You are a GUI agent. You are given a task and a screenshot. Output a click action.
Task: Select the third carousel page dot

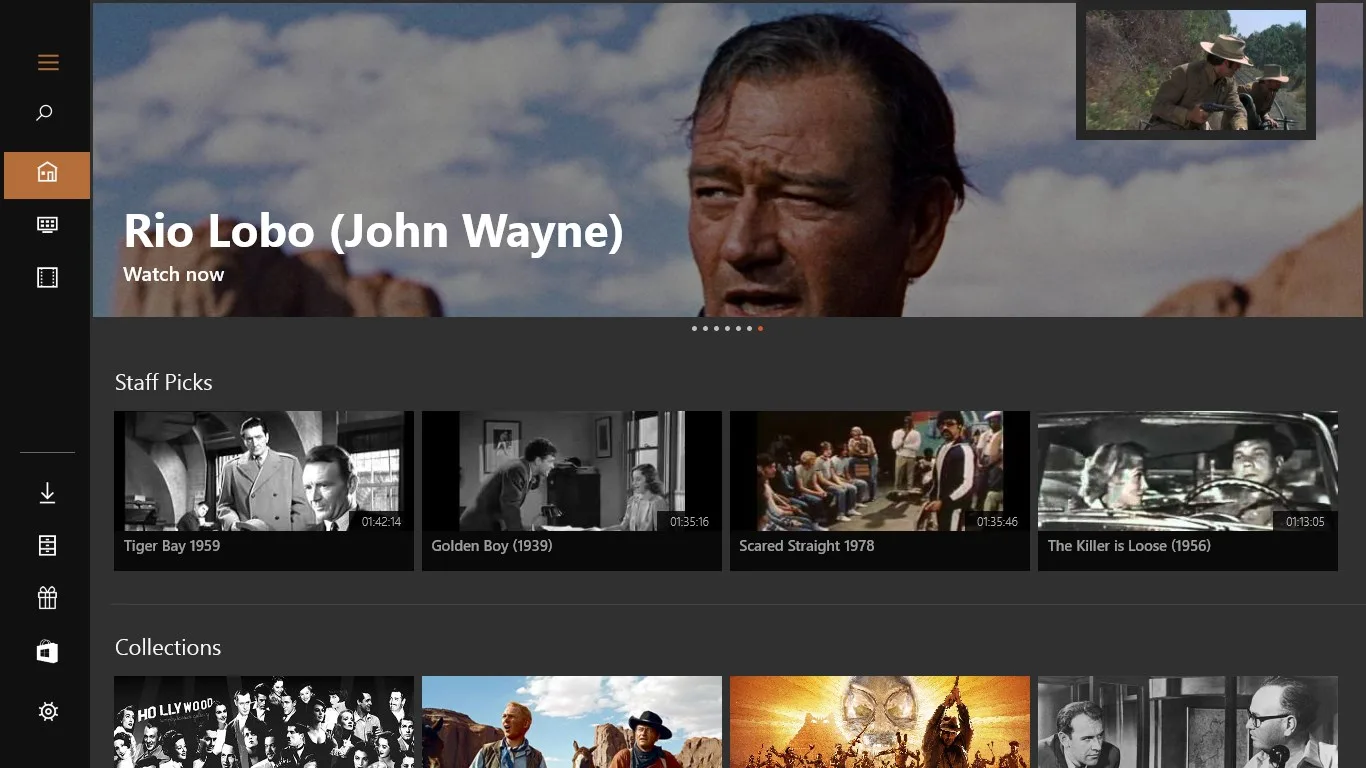716,328
